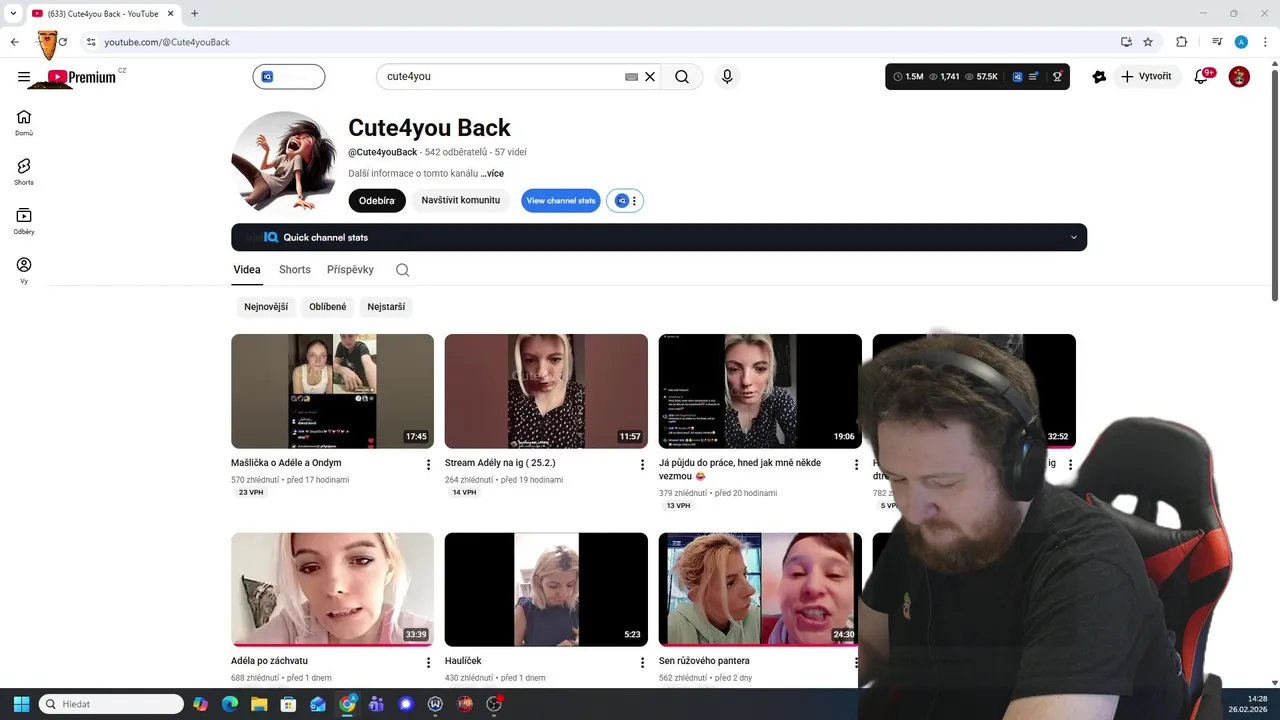The image size is (1280, 720).
Task: Open the account avatar menu on YouTube
Action: pyautogui.click(x=1239, y=76)
